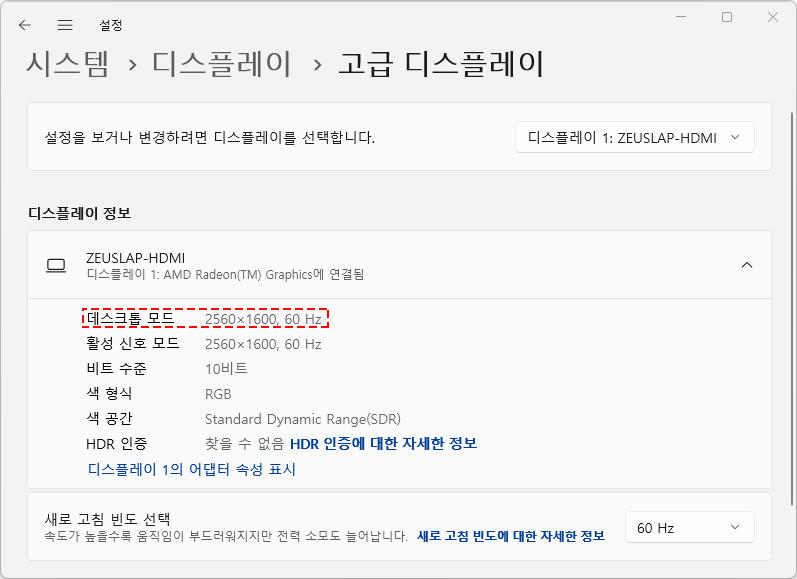Click 2560×1600 value beside 데스크톱 모드
797x579 pixels.
263,319
